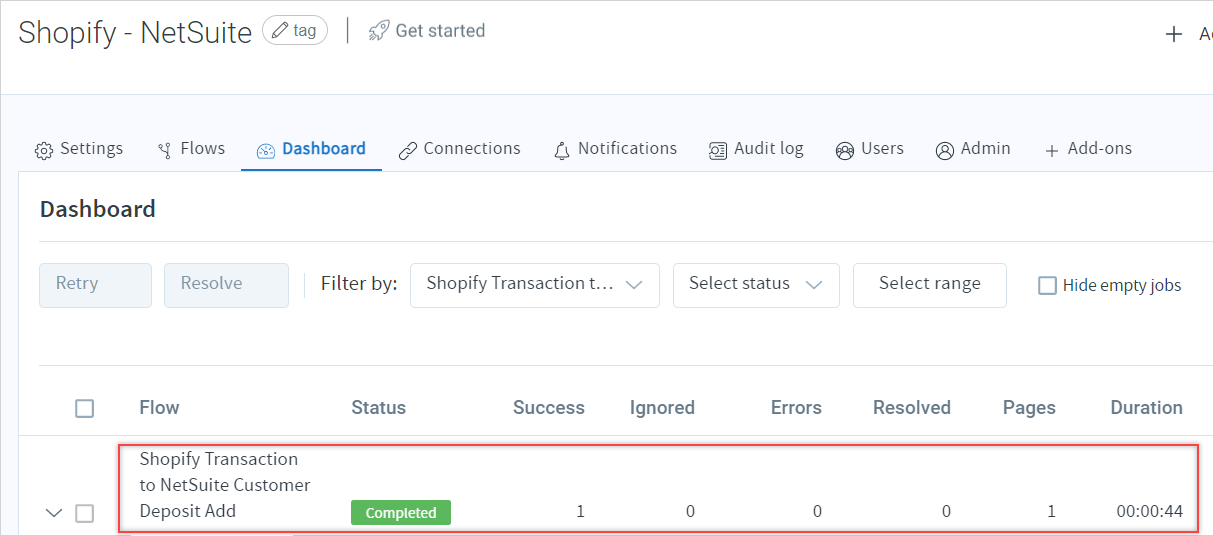Click the Dashboard heading text
The image size is (1214, 536).
(98, 209)
